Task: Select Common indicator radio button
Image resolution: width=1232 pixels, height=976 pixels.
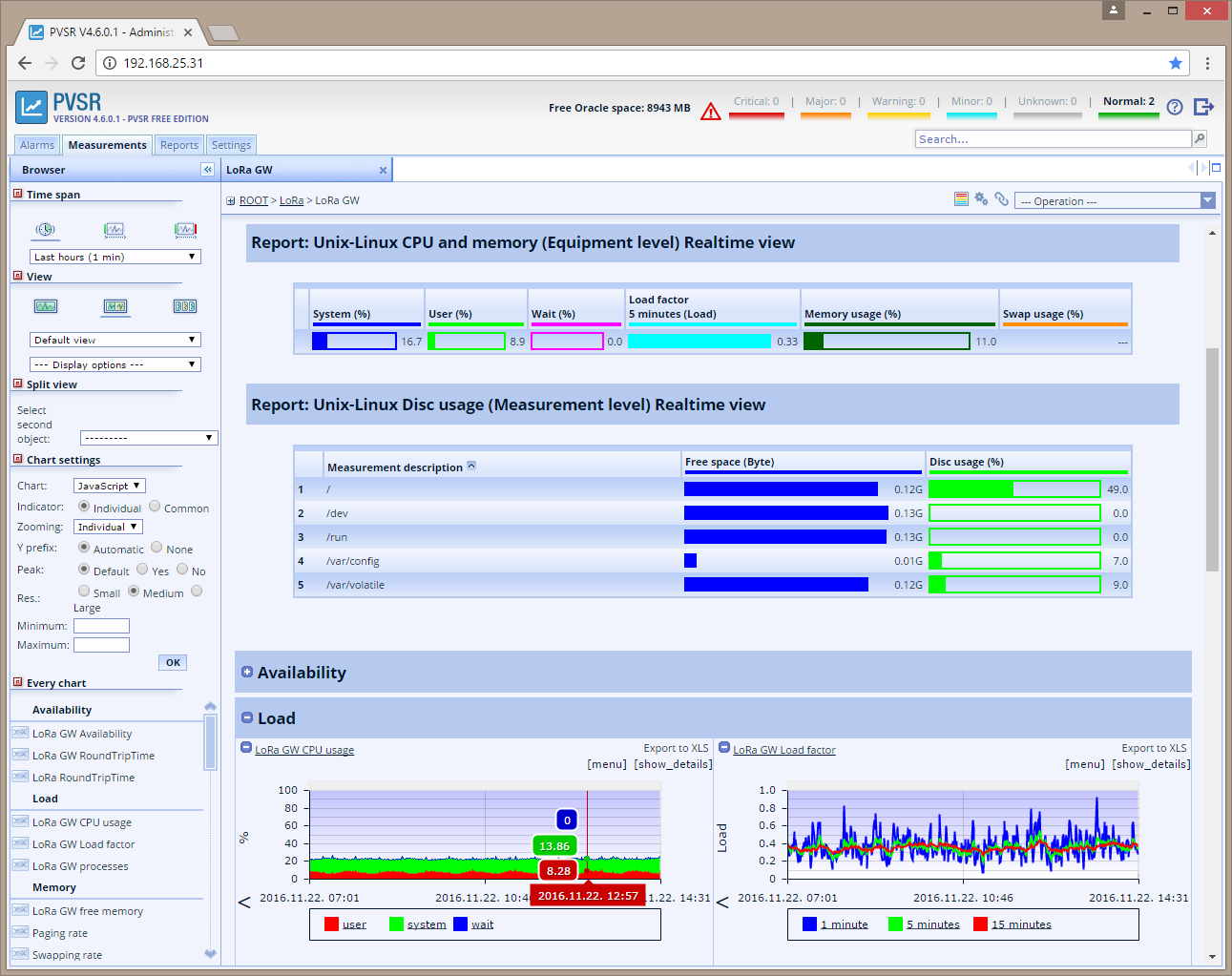Action: click(155, 507)
